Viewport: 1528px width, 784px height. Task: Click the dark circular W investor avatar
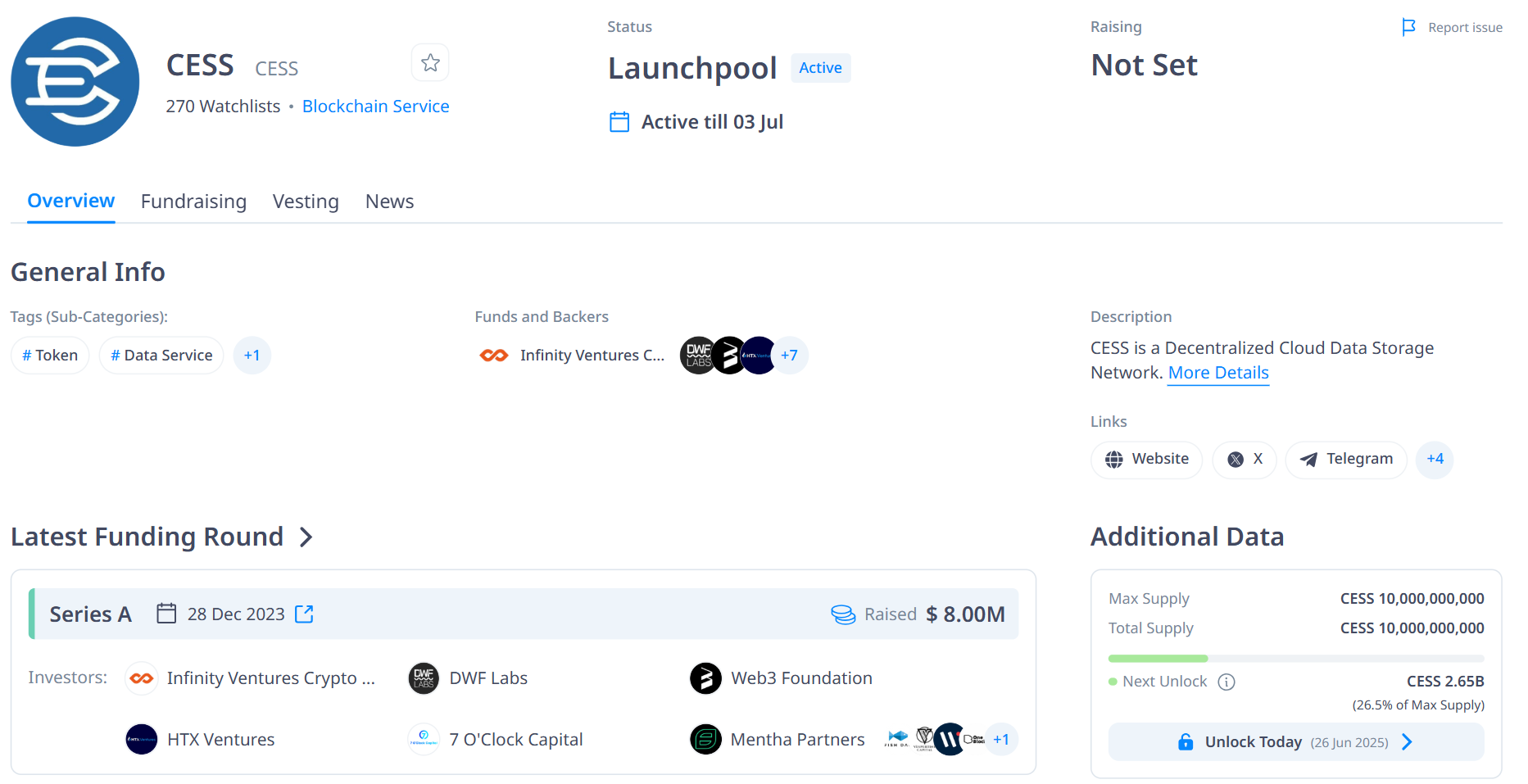[949, 740]
